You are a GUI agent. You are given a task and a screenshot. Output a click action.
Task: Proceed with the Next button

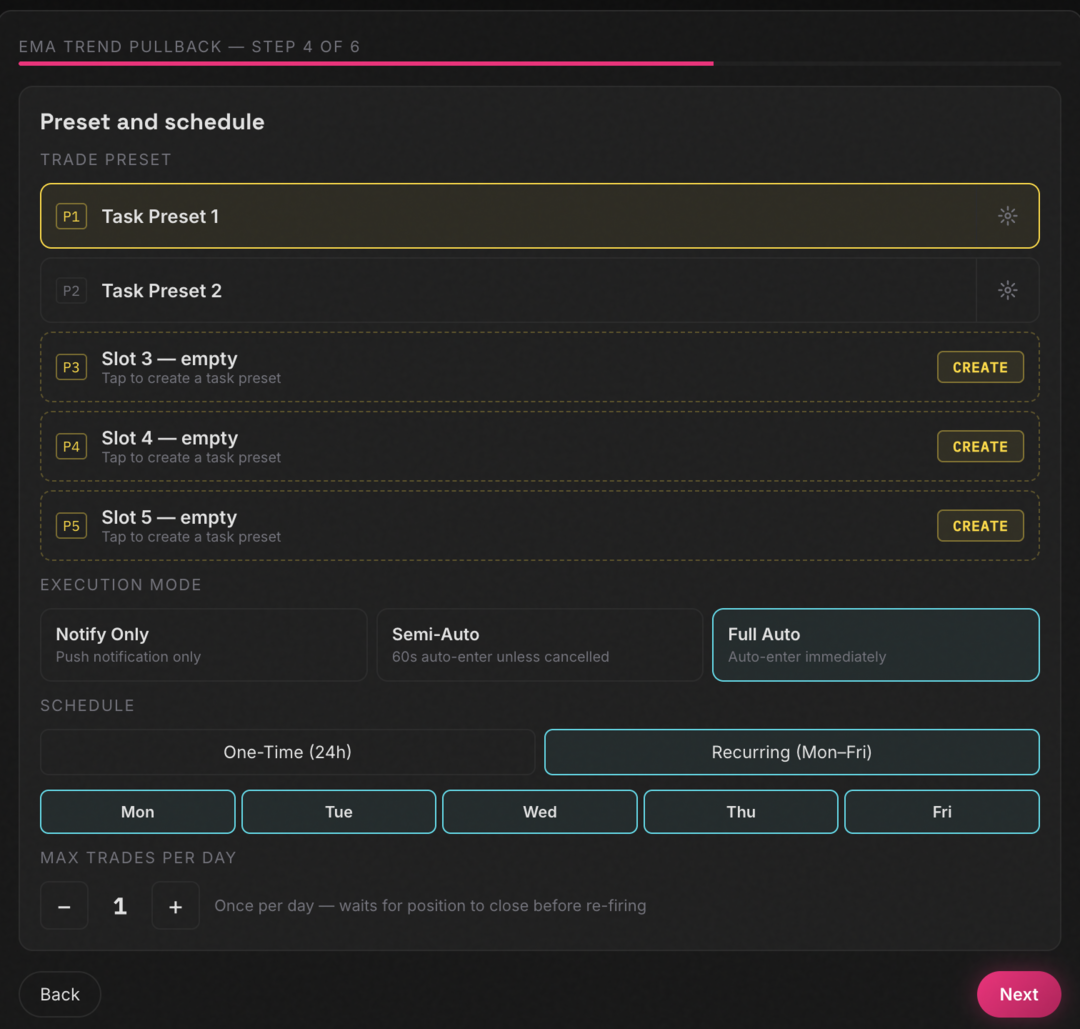(1019, 994)
